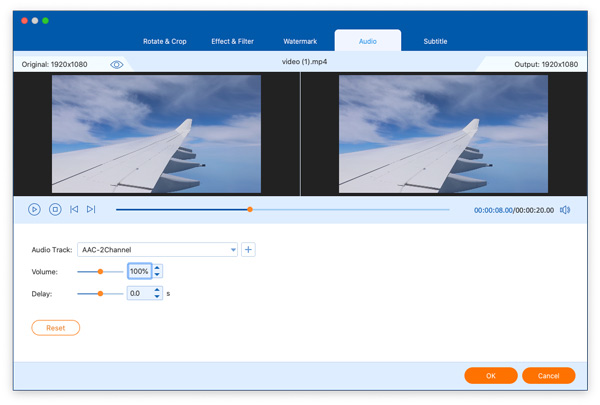This screenshot has height=405, width=600.
Task: Decrease delay with down stepper arrow
Action: tap(157, 297)
